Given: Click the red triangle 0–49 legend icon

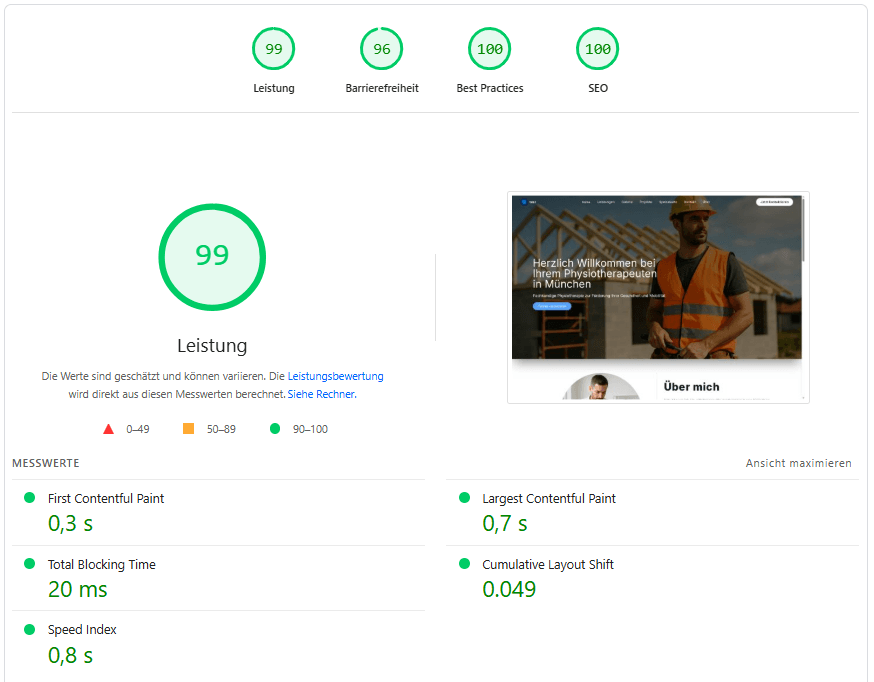Looking at the screenshot, I should [108, 429].
